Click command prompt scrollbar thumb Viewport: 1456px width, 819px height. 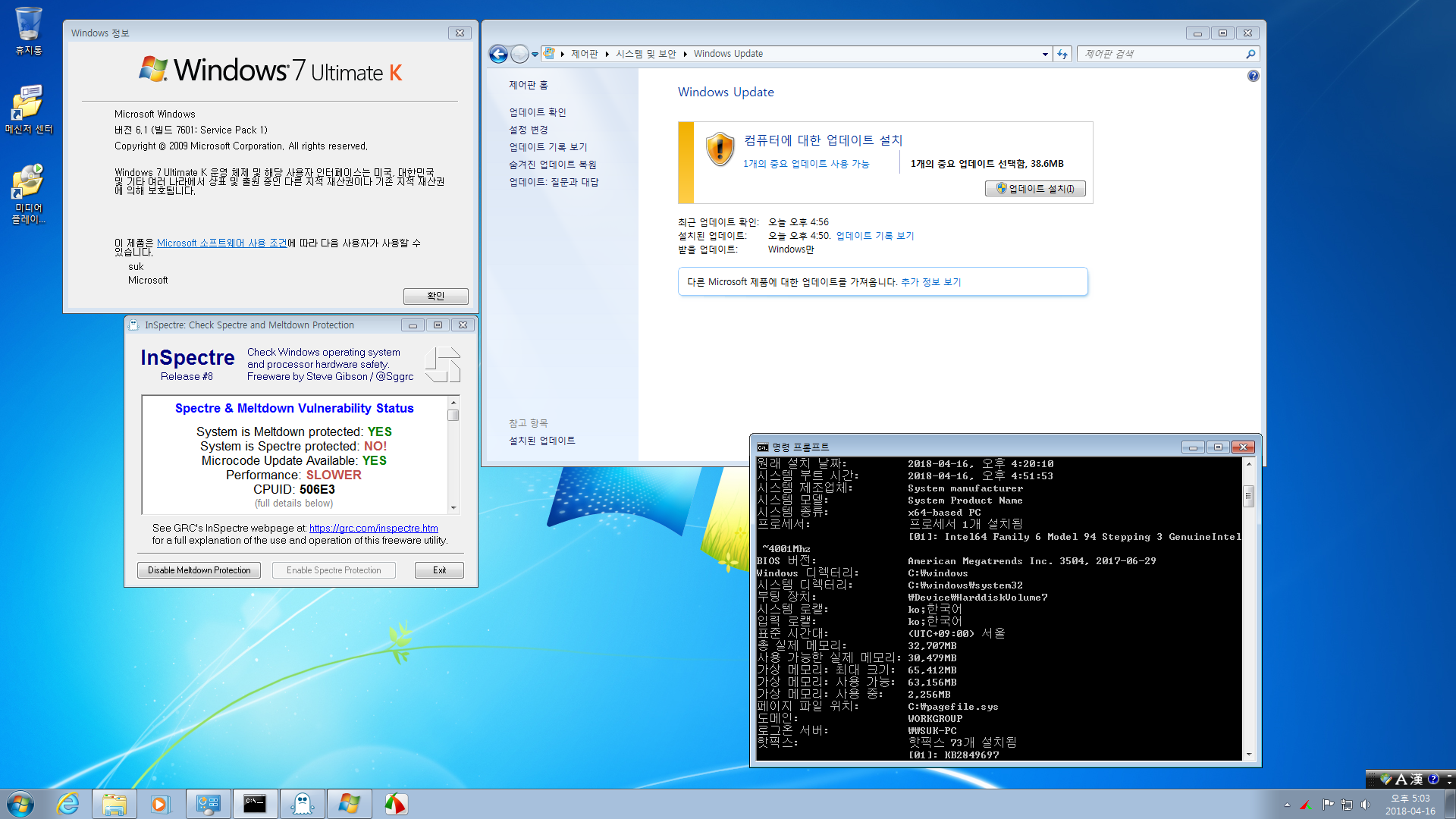tap(1249, 497)
